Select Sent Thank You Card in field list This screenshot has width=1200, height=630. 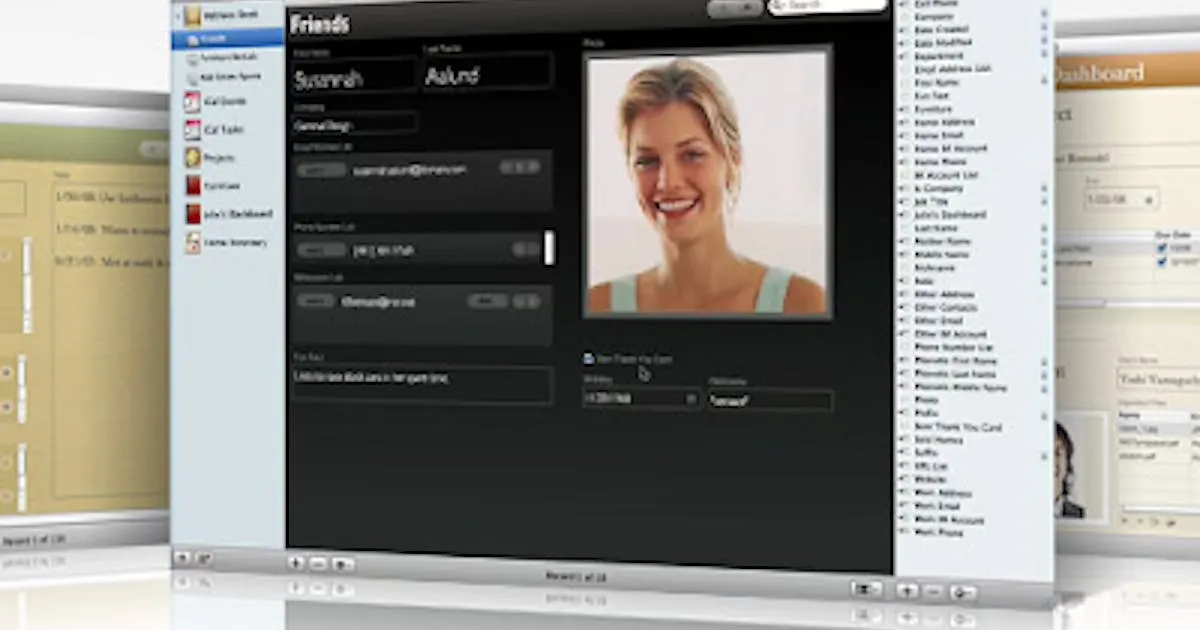[958, 427]
